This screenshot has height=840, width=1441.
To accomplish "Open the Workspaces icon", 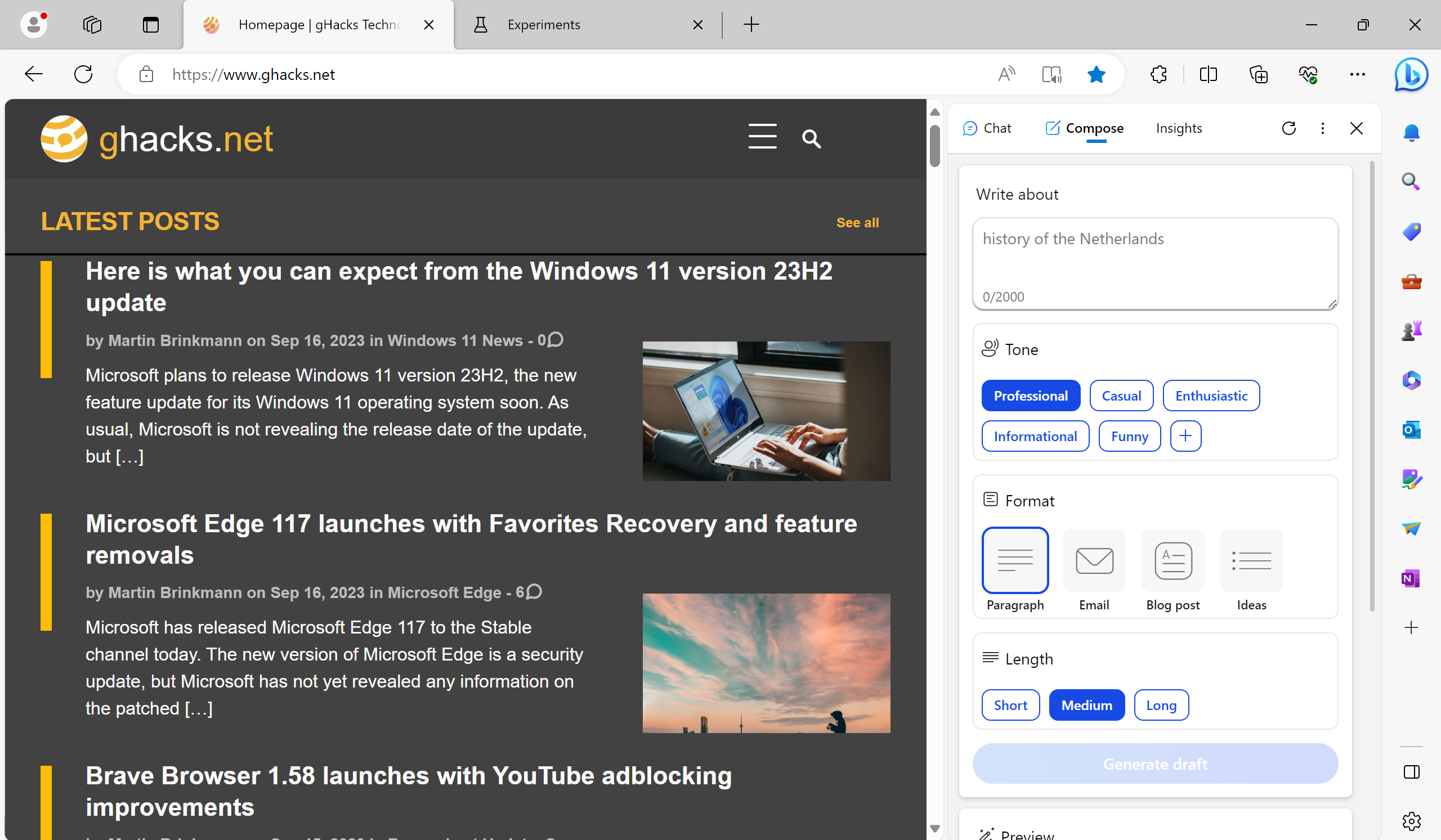I will pos(92,25).
